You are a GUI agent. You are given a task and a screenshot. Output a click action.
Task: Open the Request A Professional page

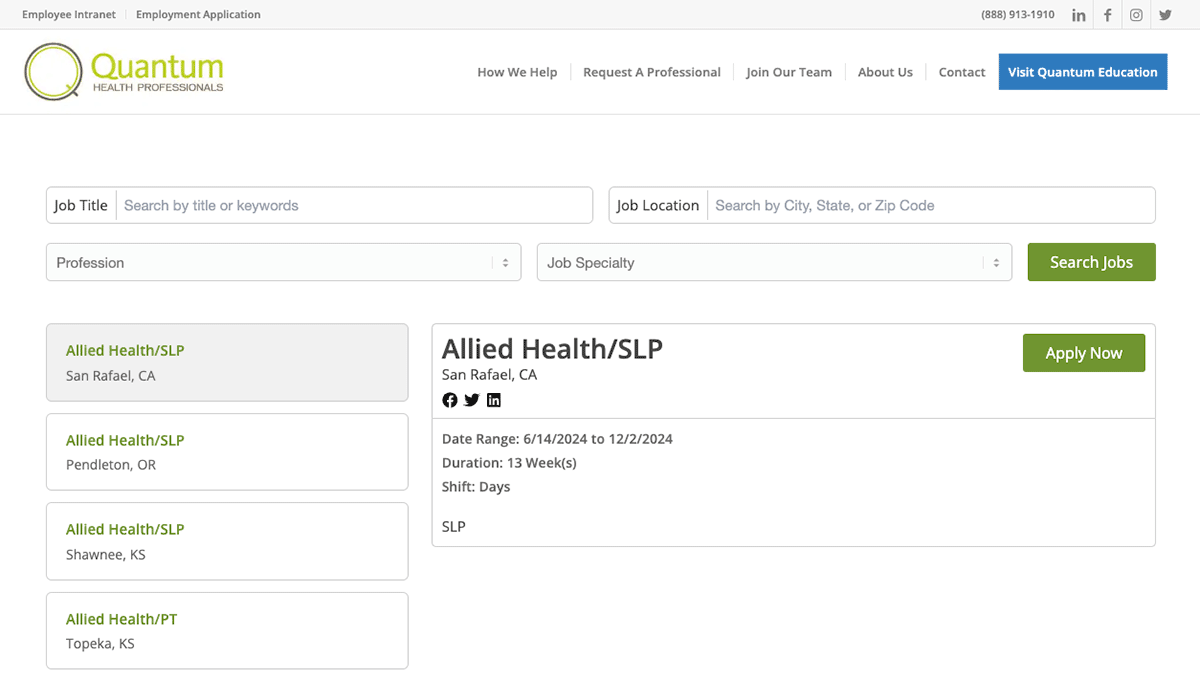[652, 72]
